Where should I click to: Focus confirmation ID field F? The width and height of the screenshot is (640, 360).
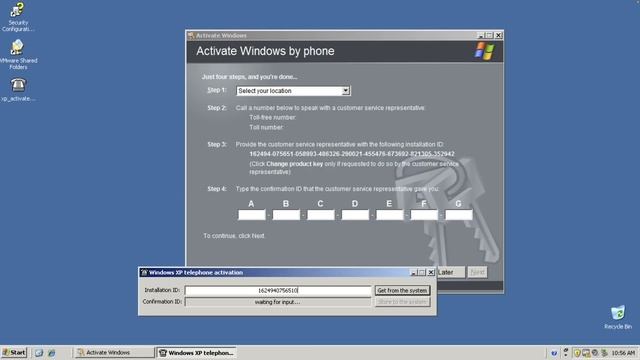point(424,215)
